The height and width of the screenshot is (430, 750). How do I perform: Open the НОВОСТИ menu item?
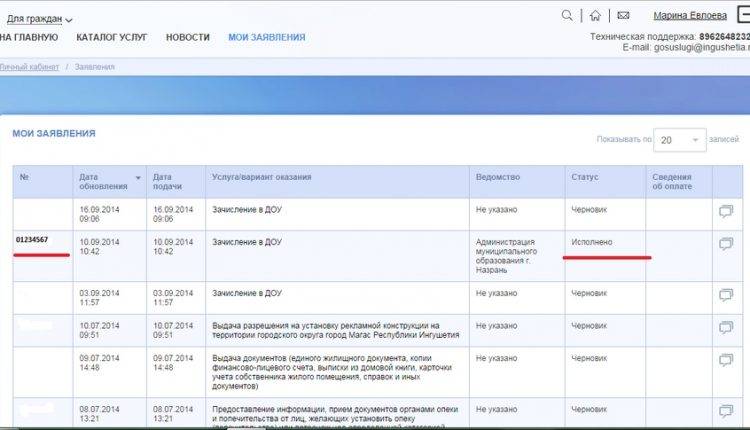(x=188, y=37)
